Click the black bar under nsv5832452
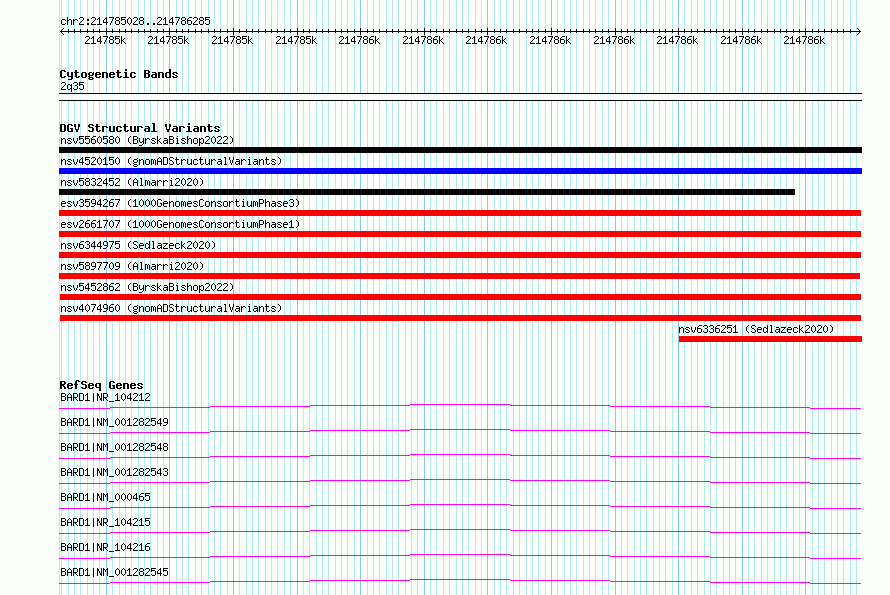The height and width of the screenshot is (595, 890). (x=427, y=192)
